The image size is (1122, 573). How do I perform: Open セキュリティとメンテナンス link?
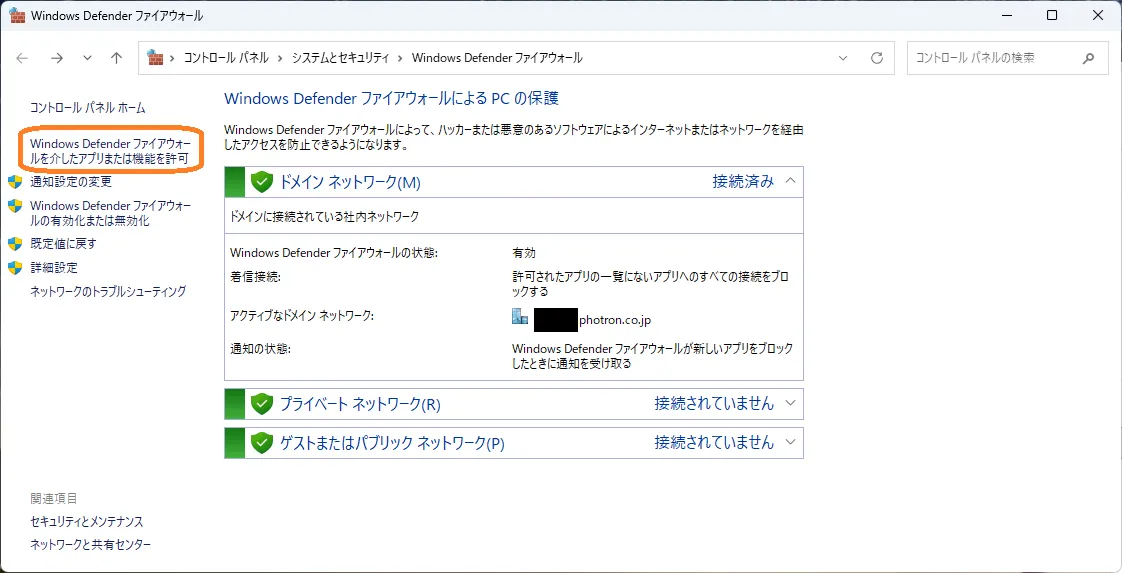(x=87, y=521)
